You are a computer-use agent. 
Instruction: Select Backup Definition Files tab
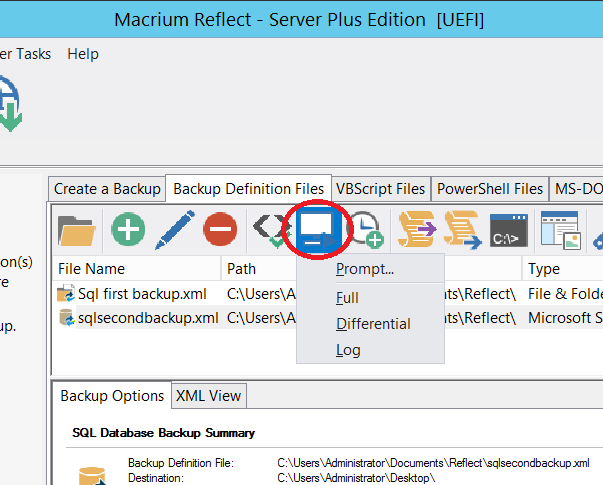pyautogui.click(x=248, y=188)
